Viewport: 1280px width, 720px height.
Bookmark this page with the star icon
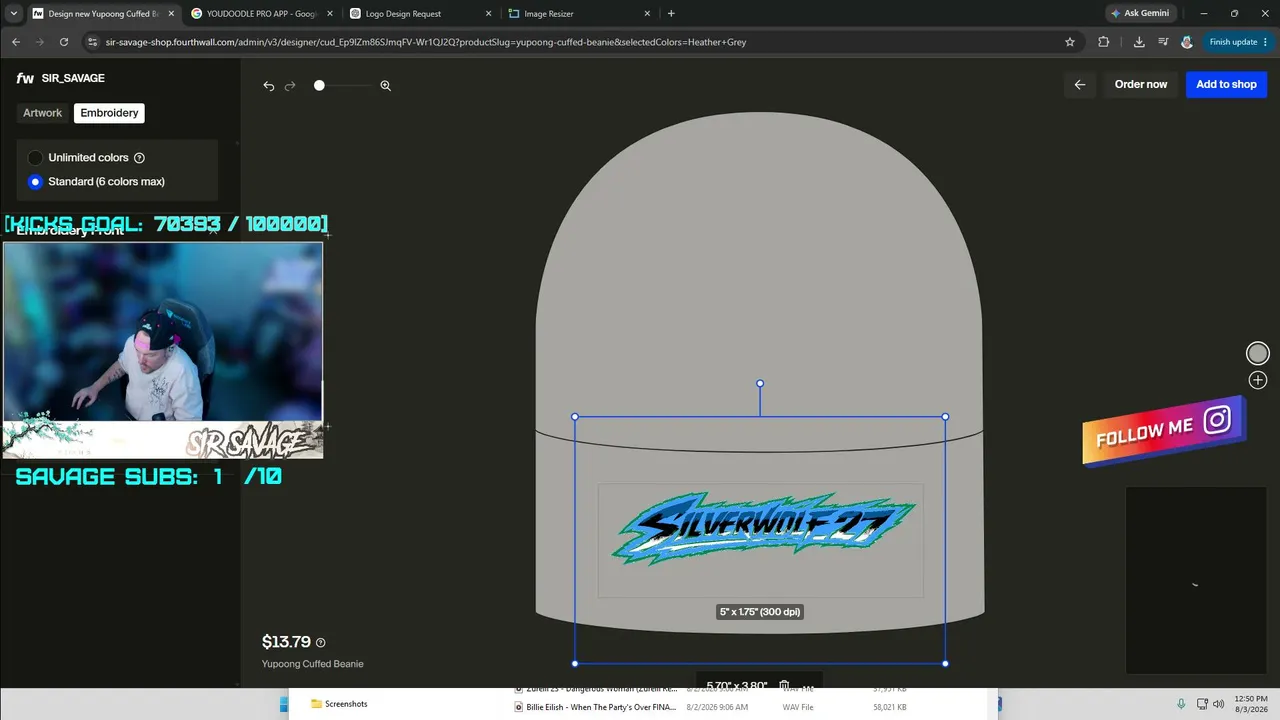[x=1070, y=42]
